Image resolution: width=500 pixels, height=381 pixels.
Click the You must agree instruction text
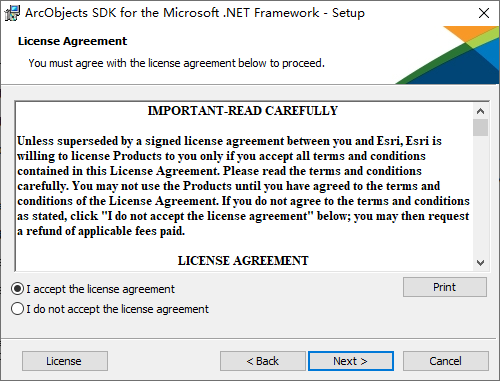[x=176, y=63]
